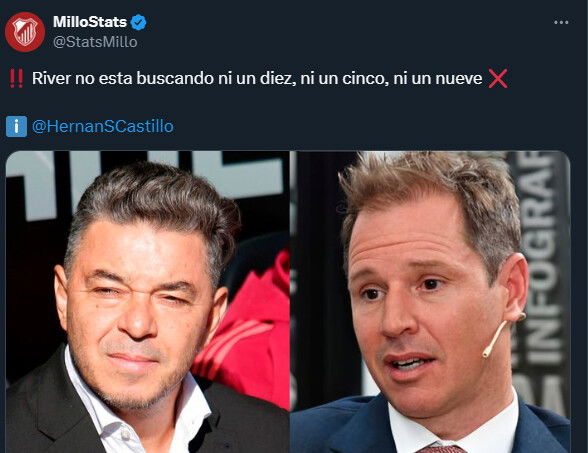Click the blue information emoji
The image size is (588, 453).
(16, 126)
